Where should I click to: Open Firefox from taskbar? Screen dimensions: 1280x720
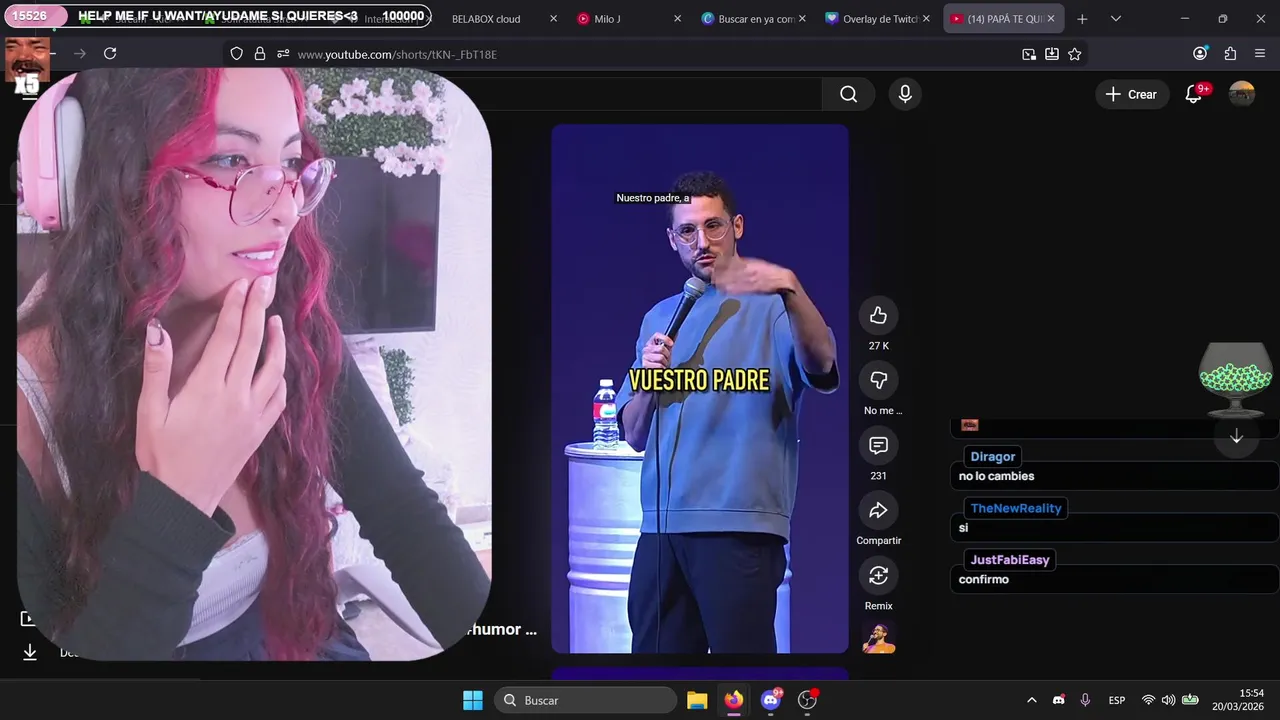pos(734,700)
